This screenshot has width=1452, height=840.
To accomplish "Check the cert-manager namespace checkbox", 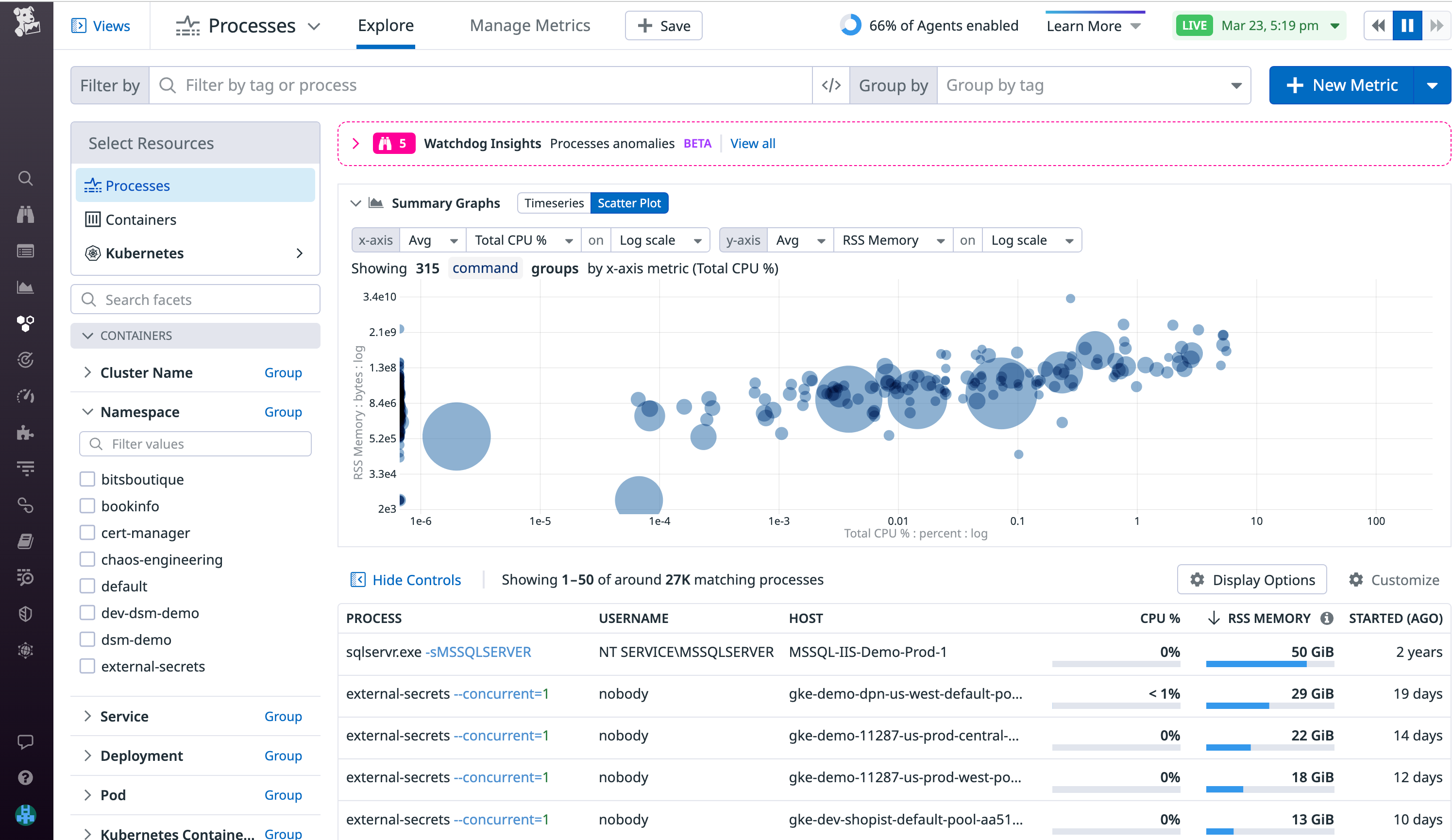I will [x=87, y=532].
